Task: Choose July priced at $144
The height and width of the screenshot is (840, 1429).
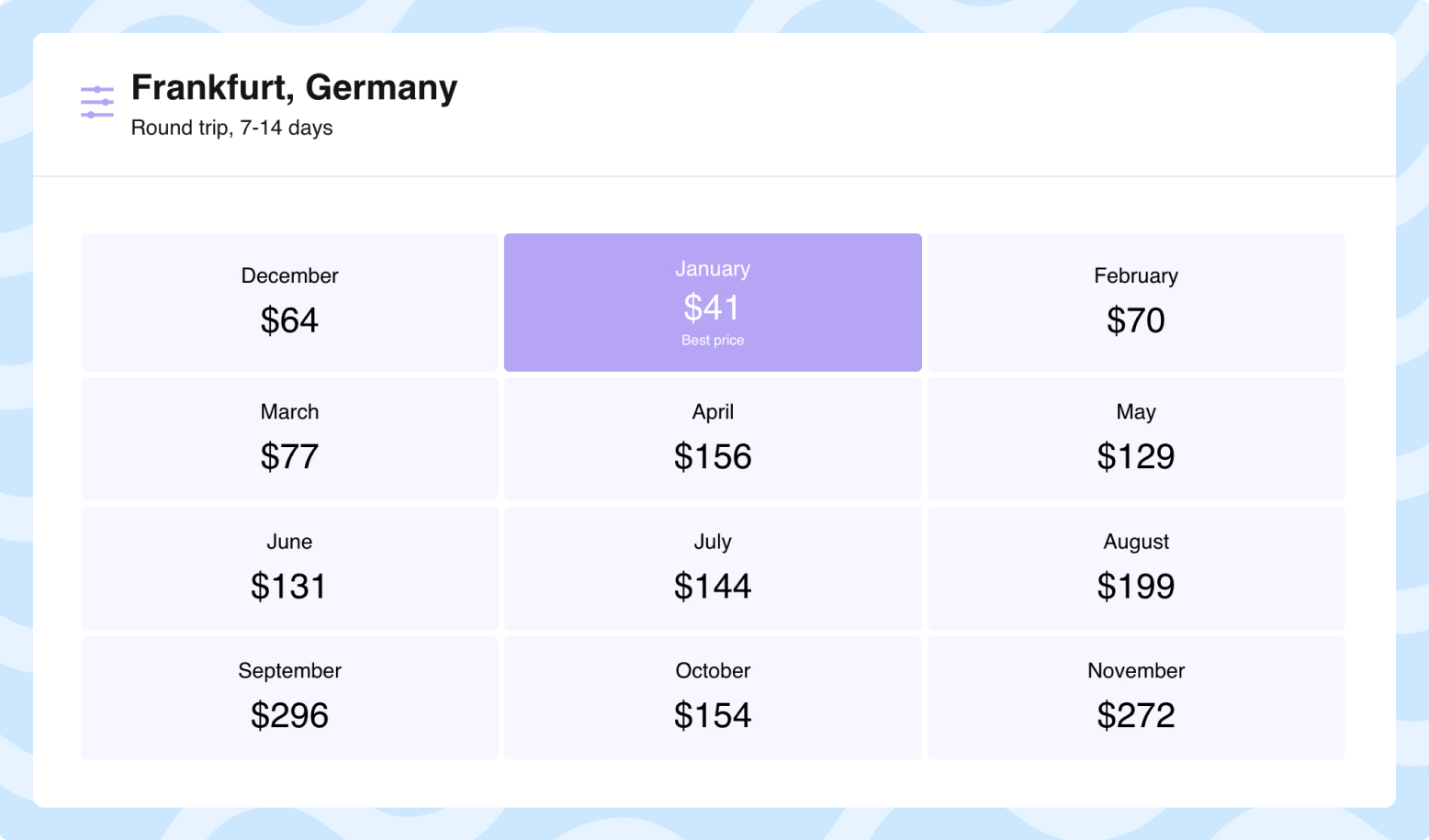Action: pyautogui.click(x=713, y=567)
